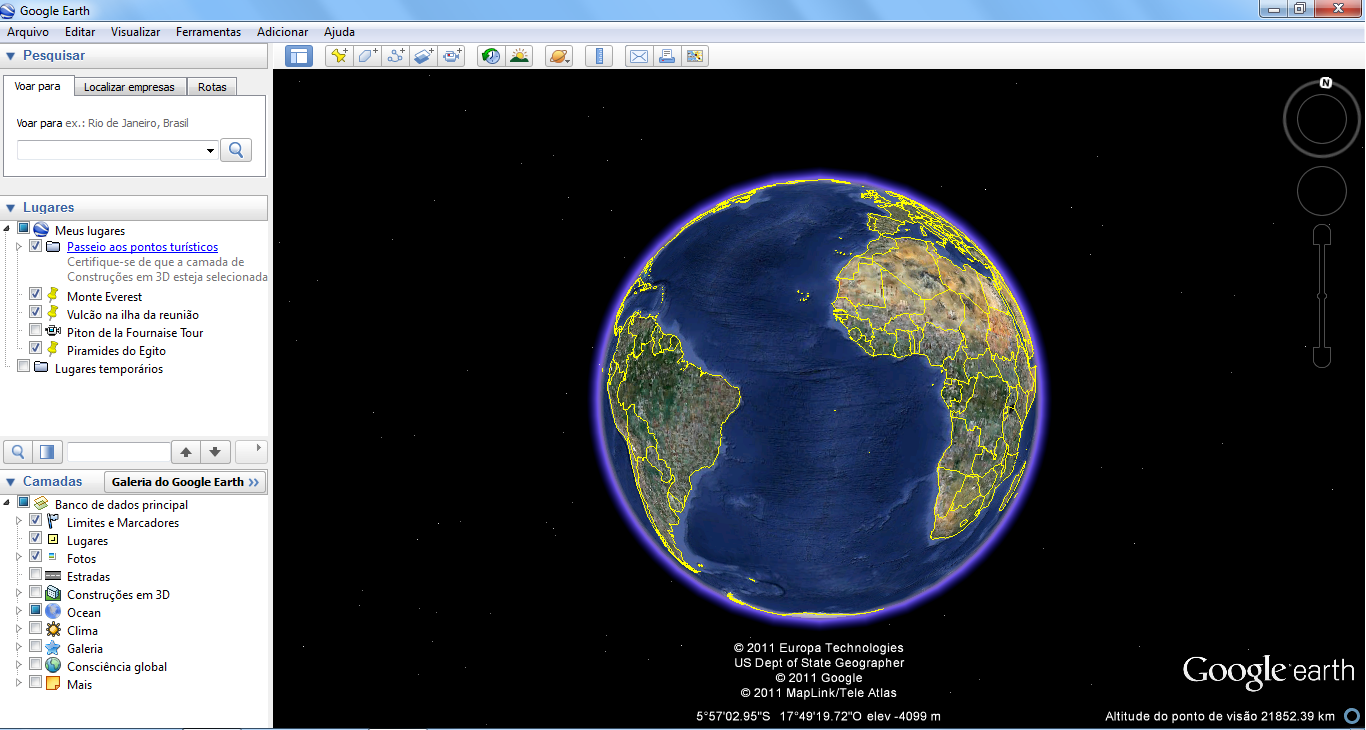This screenshot has width=1366, height=730.
Task: Toggle sunlight across the landscape
Action: pyautogui.click(x=519, y=56)
